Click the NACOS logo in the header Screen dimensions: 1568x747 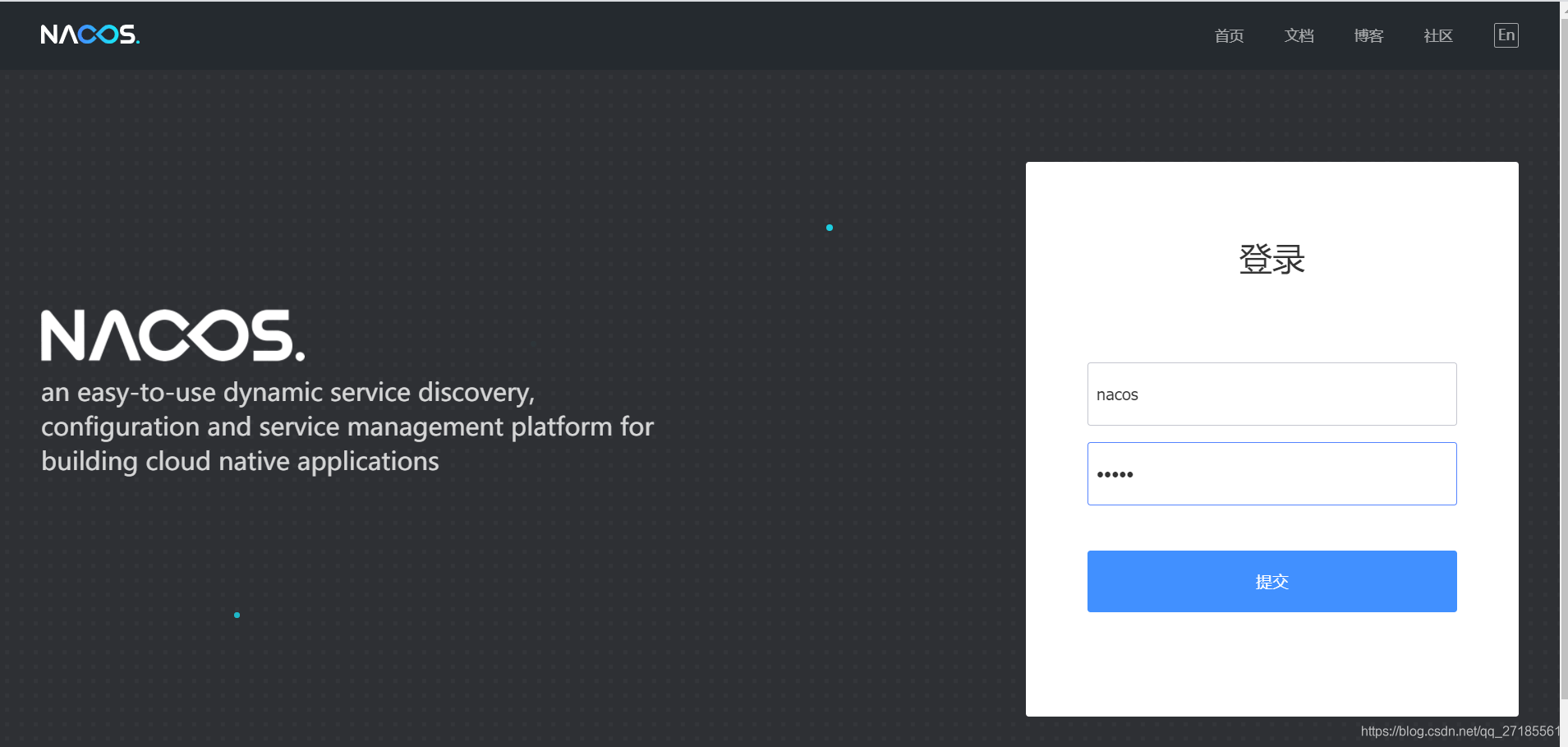[90, 35]
